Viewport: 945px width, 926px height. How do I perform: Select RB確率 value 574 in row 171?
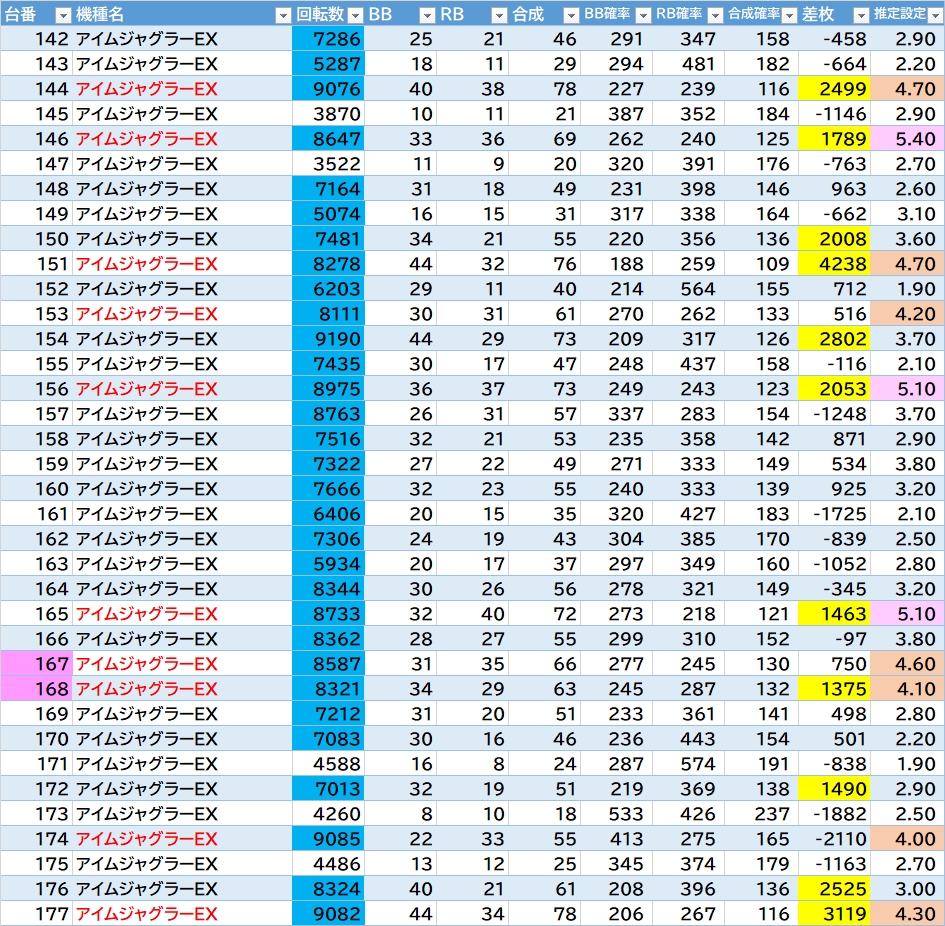pos(688,764)
